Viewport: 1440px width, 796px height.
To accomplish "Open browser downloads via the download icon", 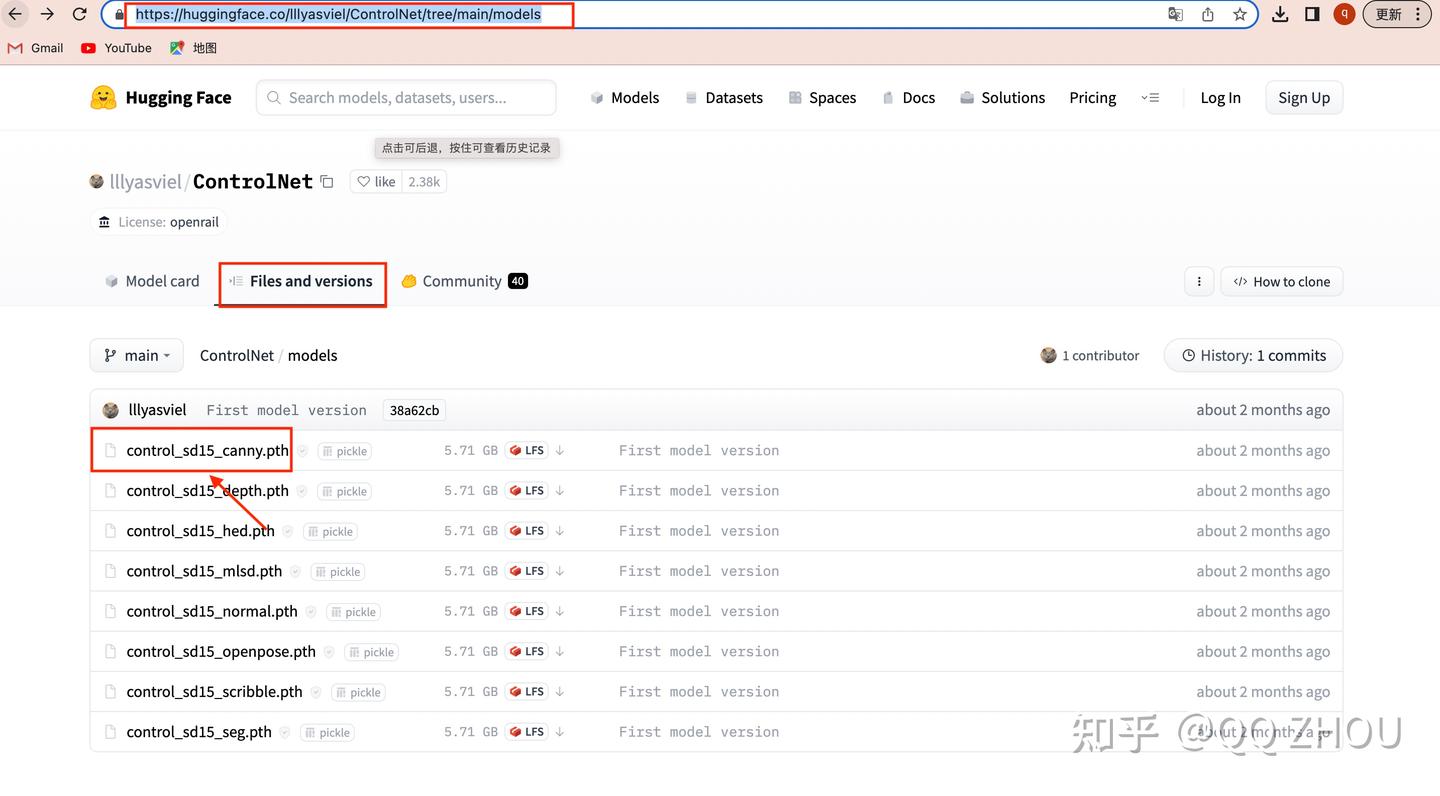I will pos(1280,14).
